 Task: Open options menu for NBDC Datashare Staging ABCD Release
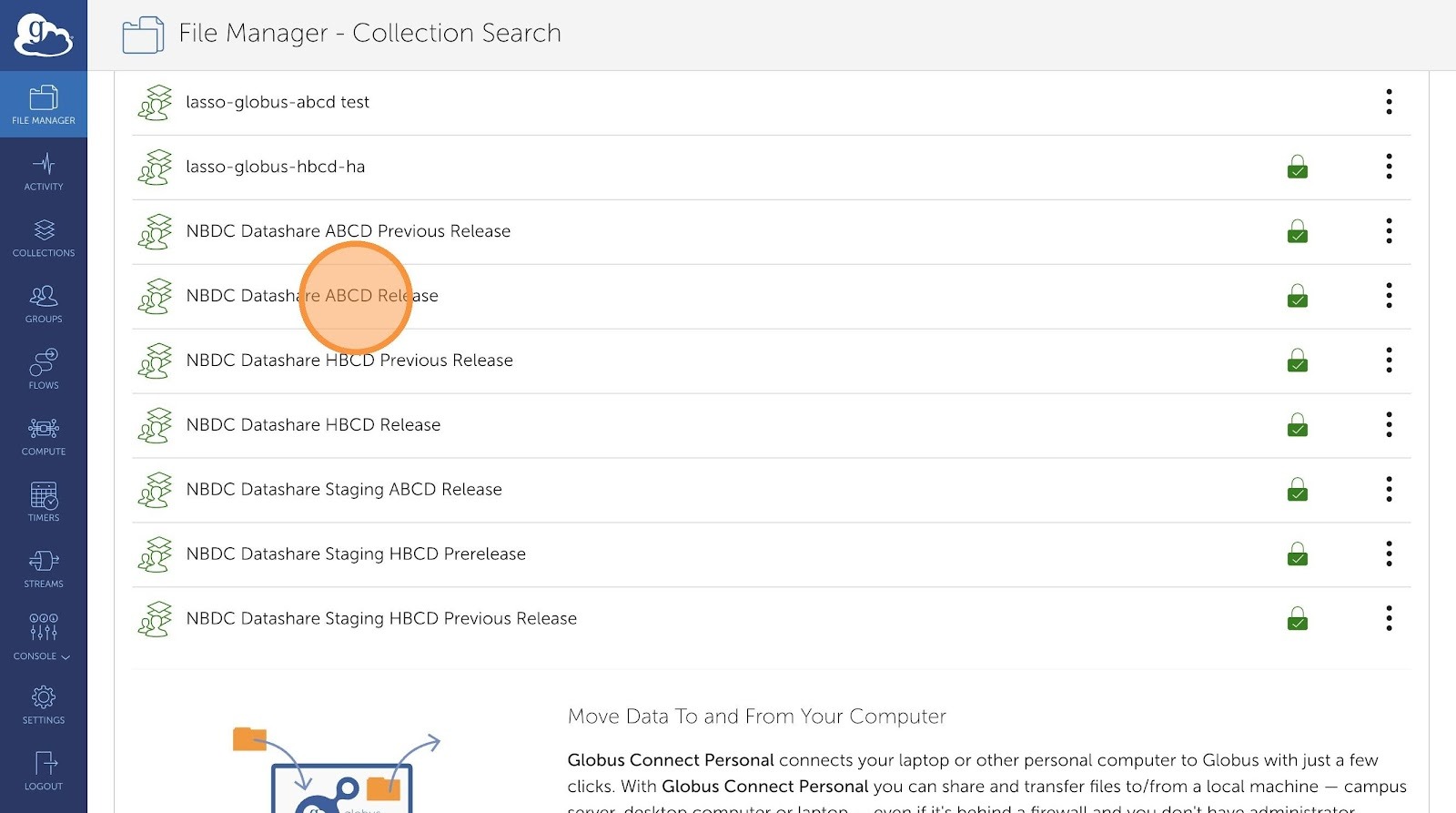pyautogui.click(x=1389, y=490)
